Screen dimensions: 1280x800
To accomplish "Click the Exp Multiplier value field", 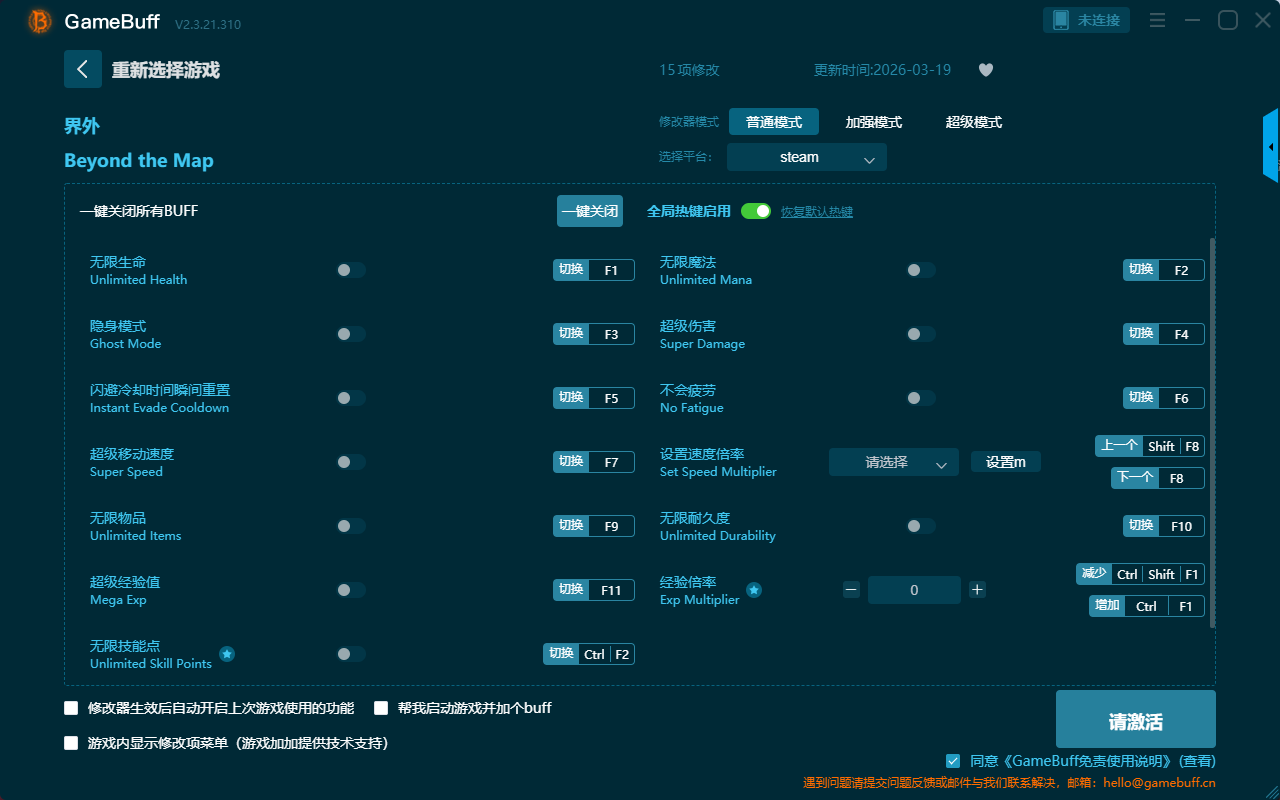I will click(914, 590).
